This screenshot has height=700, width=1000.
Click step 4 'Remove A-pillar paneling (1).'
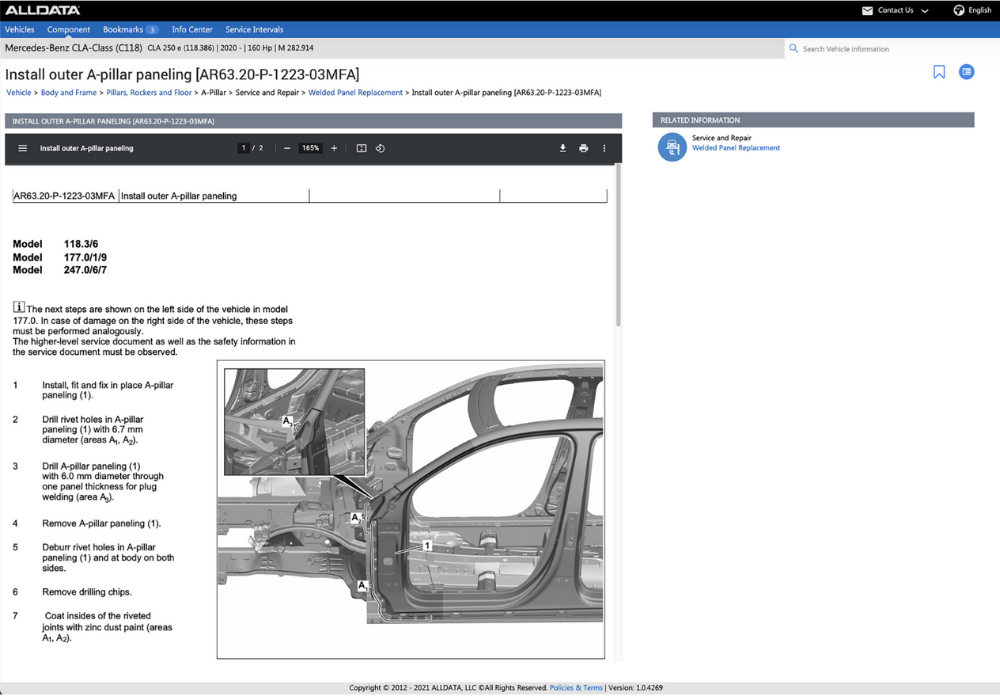(101, 523)
